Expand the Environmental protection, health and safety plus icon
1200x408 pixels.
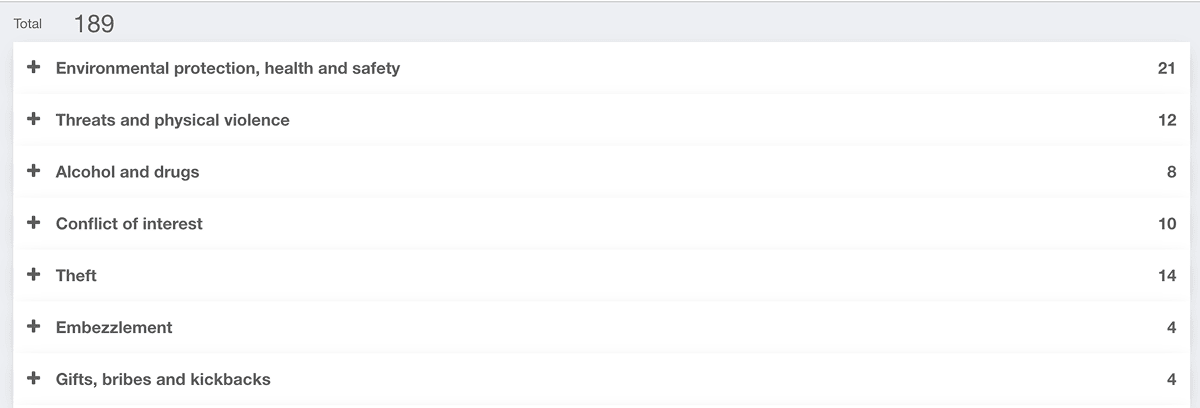tap(34, 67)
